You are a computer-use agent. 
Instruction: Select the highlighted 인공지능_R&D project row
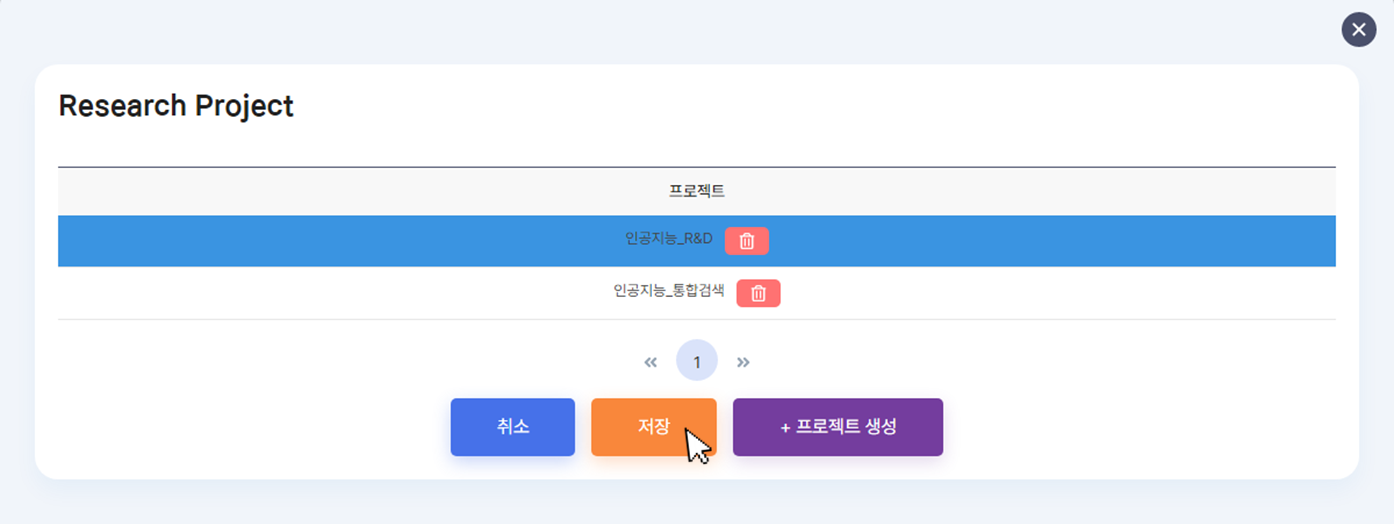(697, 241)
